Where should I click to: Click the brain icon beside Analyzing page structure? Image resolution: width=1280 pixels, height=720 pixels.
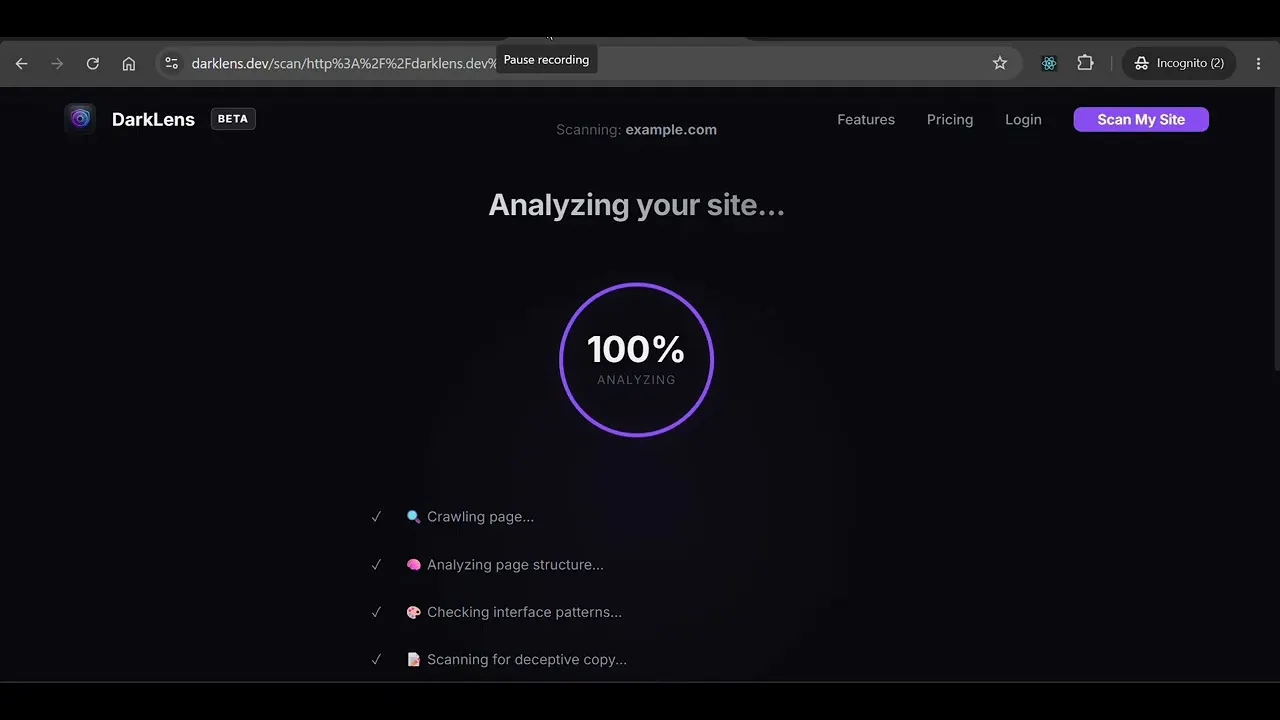click(413, 564)
